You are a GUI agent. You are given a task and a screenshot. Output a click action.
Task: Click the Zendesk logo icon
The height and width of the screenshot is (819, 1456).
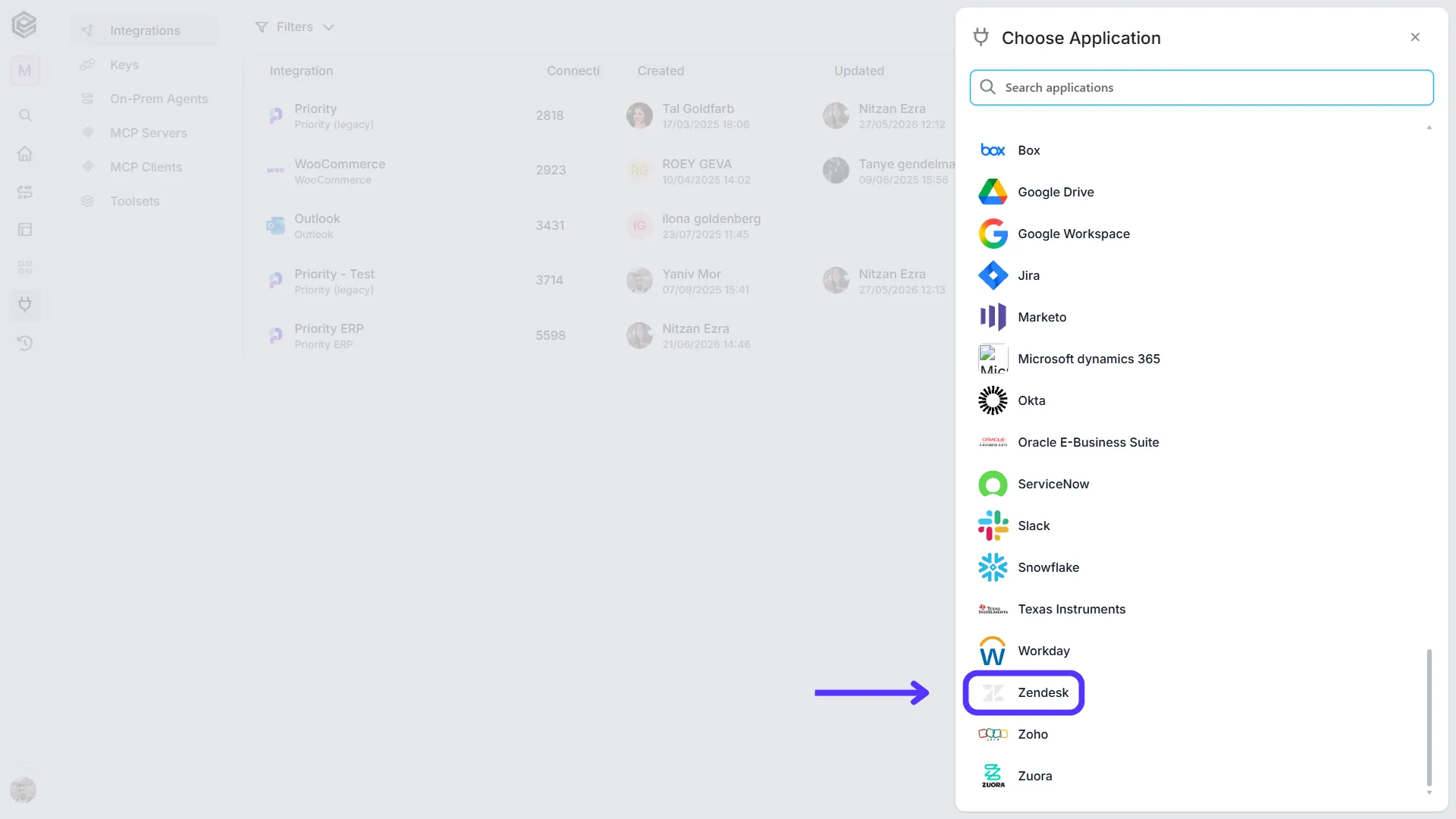click(x=993, y=692)
